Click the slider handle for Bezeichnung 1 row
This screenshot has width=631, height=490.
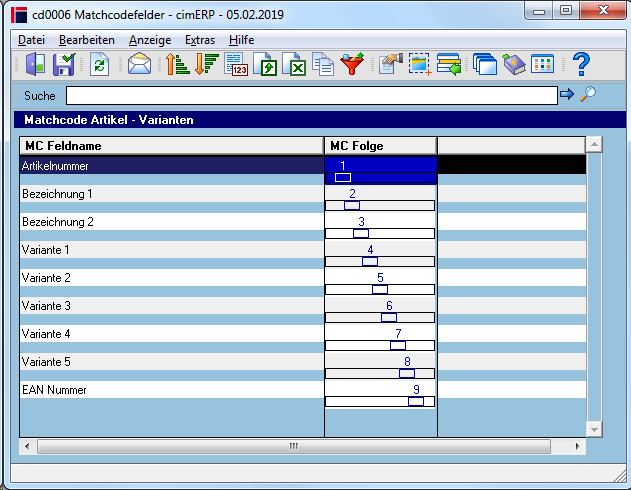(352, 206)
